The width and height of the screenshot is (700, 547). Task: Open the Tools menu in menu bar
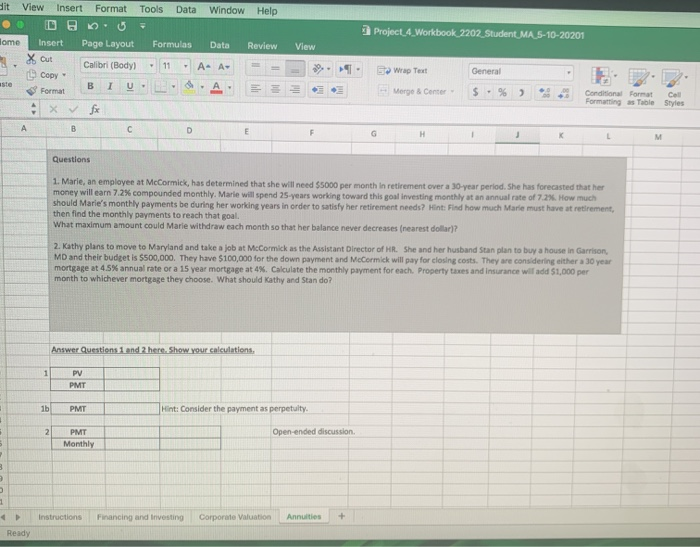(151, 9)
